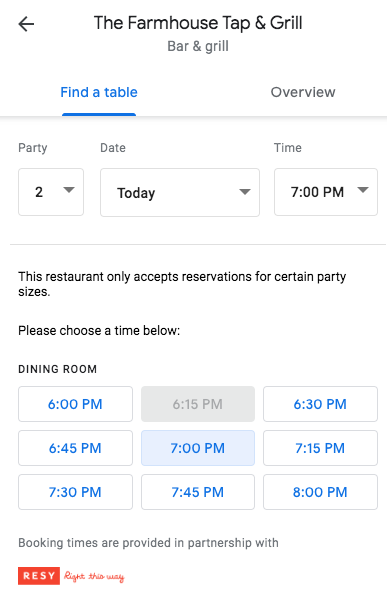This screenshot has height=615, width=387.
Task: Select the Find a table tab
Action: (x=99, y=92)
